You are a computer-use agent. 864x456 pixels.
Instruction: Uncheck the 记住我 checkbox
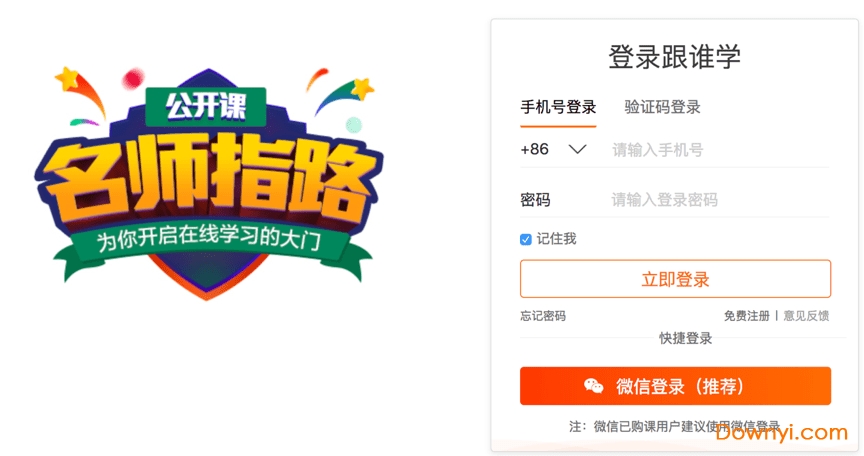coord(526,239)
